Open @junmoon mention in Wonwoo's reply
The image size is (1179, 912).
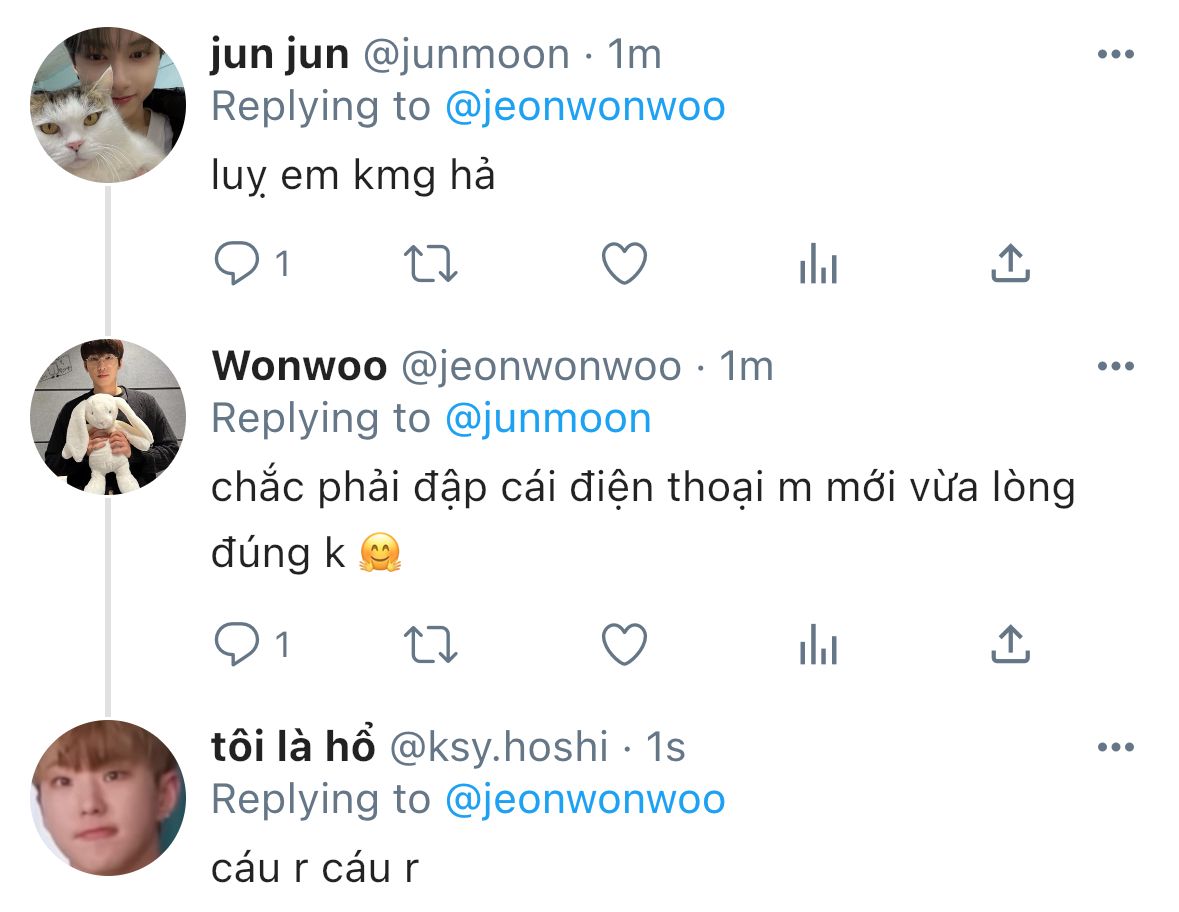coord(548,418)
